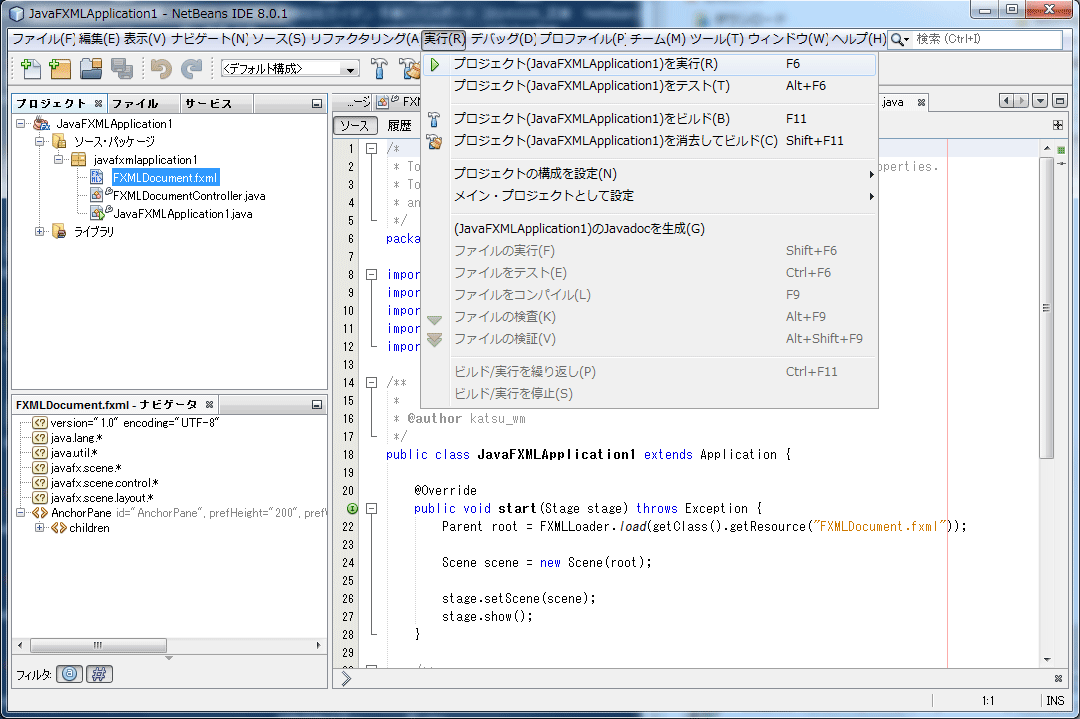The width and height of the screenshot is (1080, 719).
Task: Expand the children node in navigator
Action: (x=39, y=528)
